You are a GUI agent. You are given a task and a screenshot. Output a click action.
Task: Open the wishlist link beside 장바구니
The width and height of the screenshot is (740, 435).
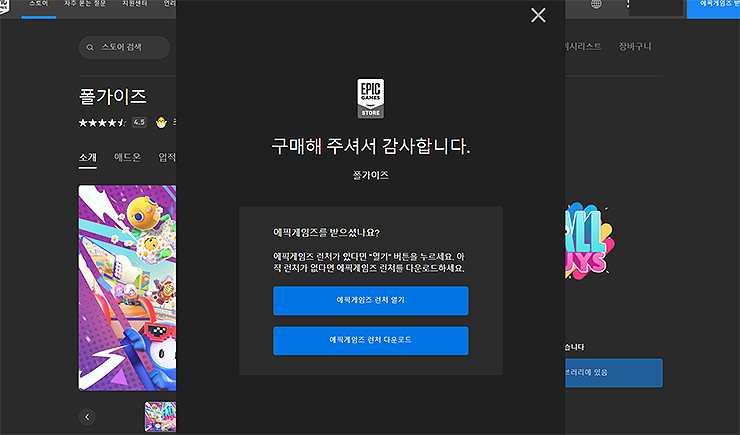(583, 47)
